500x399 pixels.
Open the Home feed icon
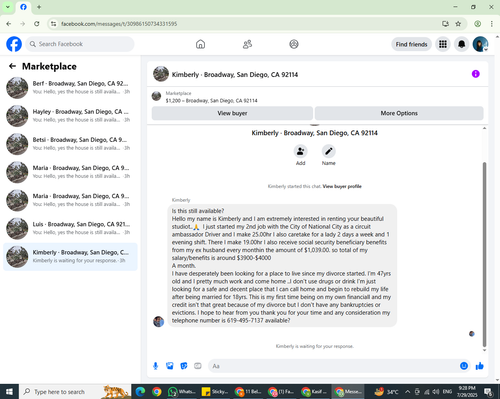point(200,44)
